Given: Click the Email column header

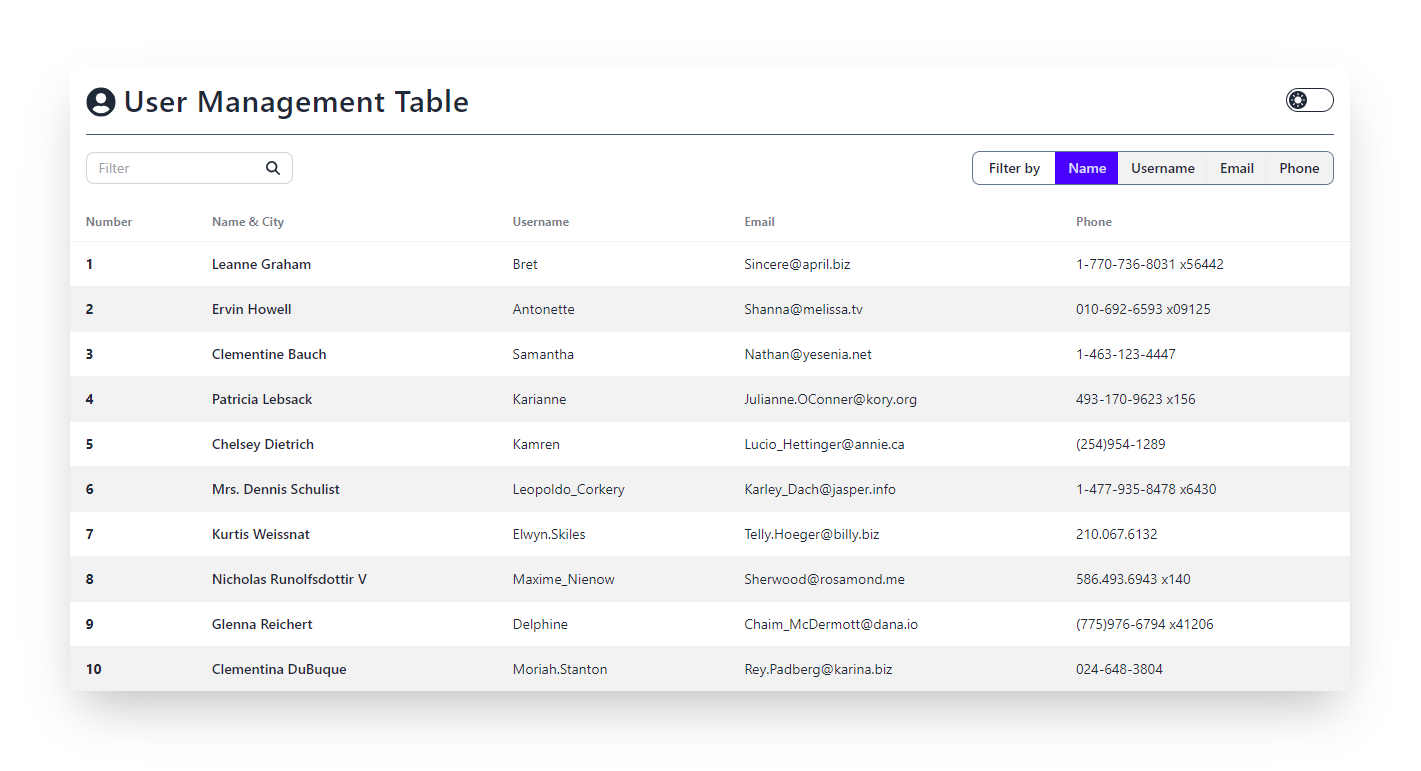Looking at the screenshot, I should [760, 222].
